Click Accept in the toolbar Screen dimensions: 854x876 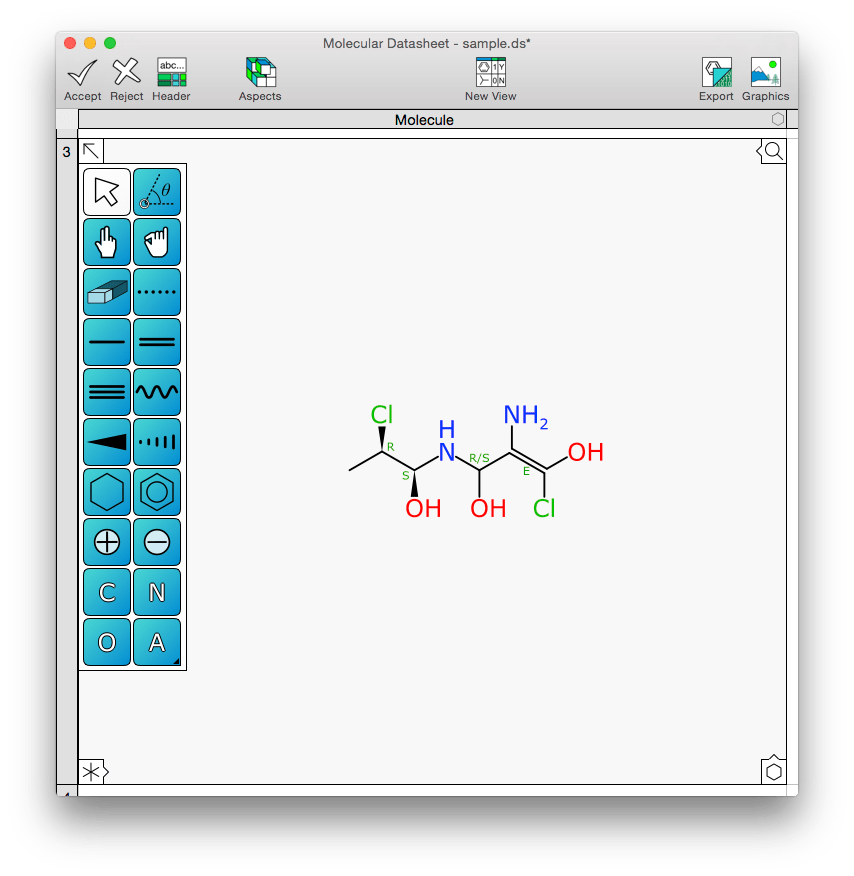coord(82,79)
